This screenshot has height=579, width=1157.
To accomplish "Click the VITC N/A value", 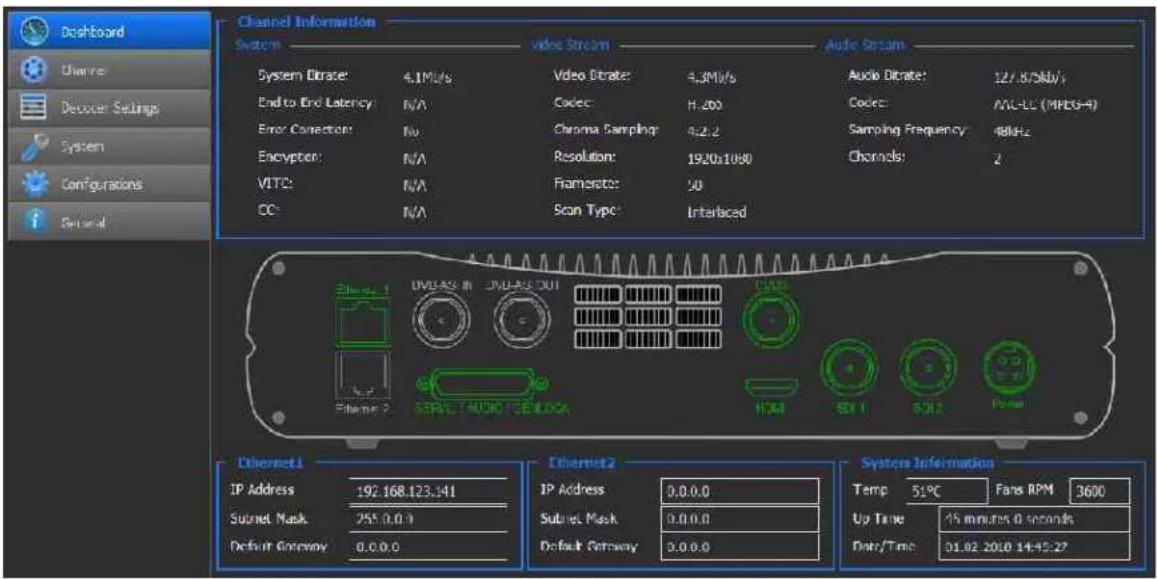I will coord(414,187).
